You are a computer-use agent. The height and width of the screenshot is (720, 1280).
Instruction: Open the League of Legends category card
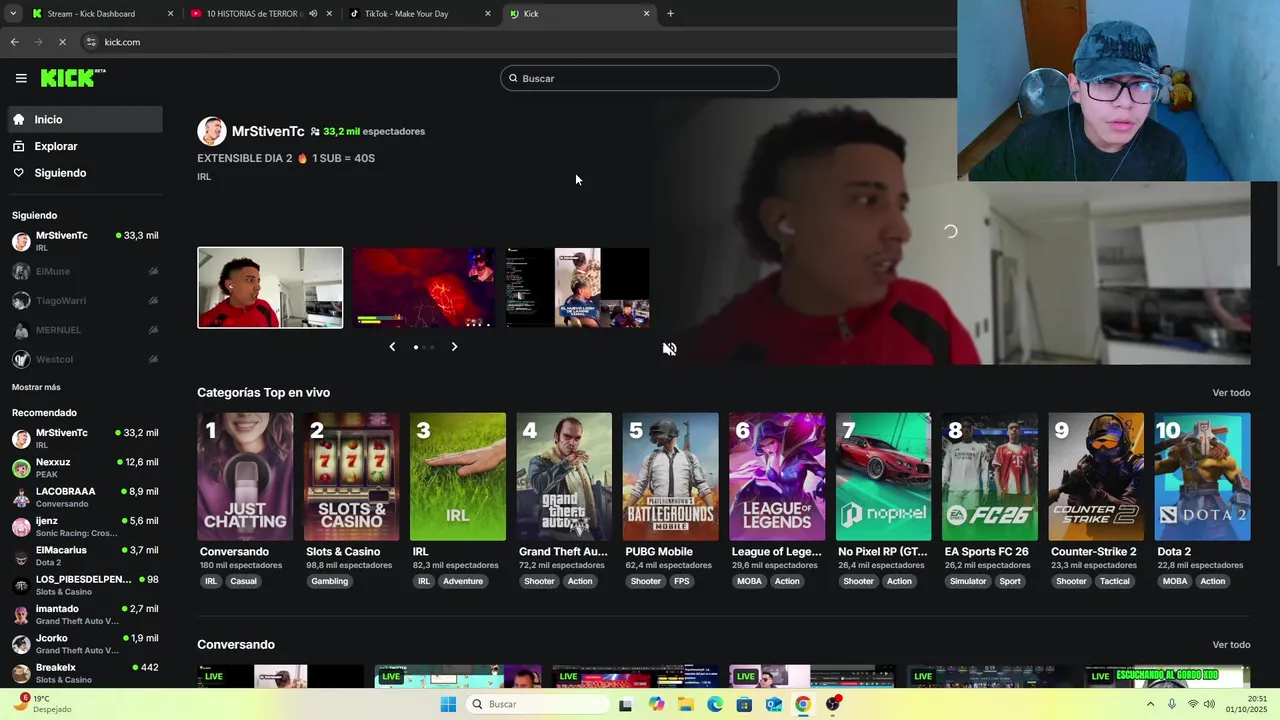[777, 477]
